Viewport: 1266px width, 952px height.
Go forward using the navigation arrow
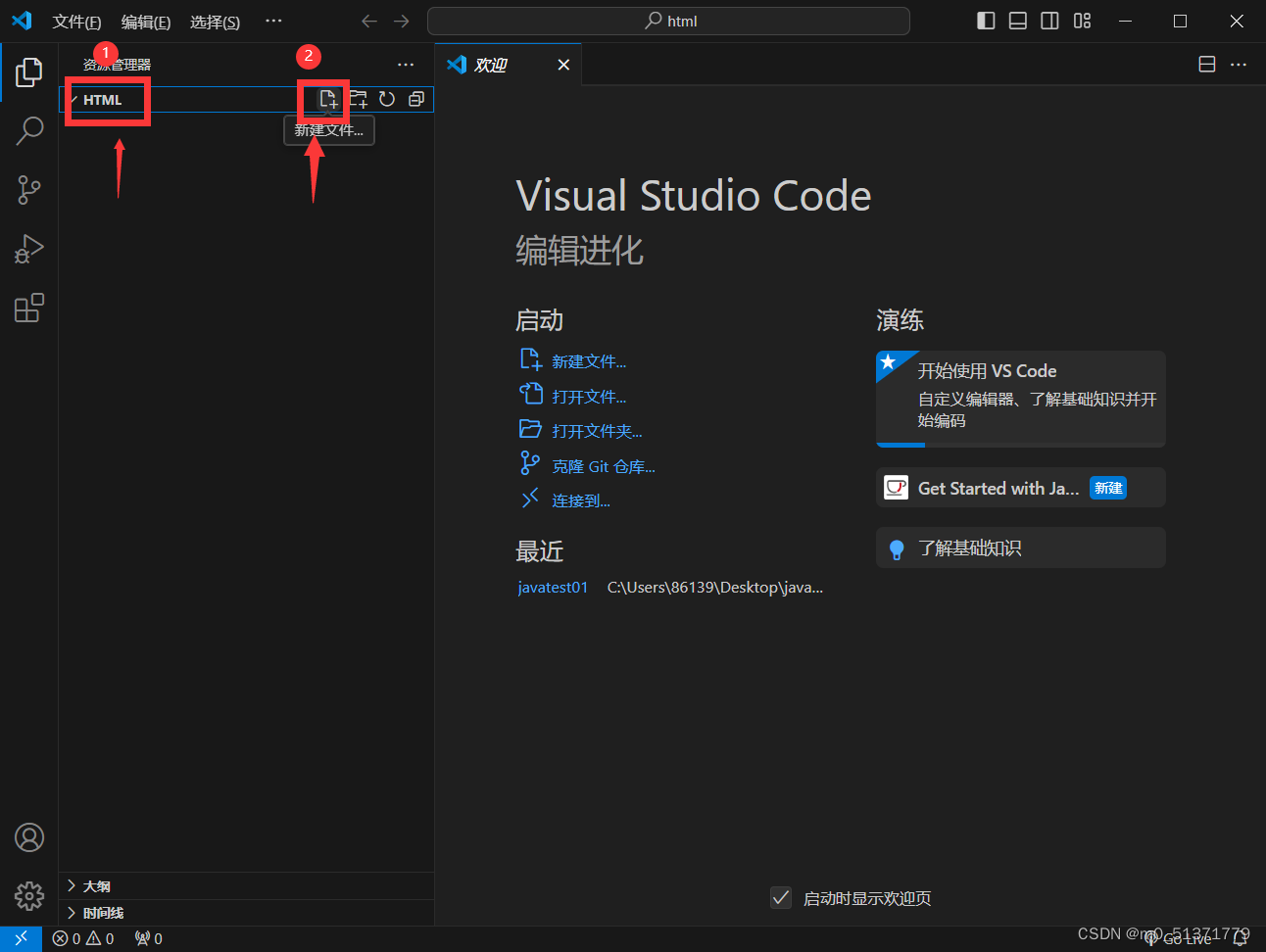(x=402, y=21)
